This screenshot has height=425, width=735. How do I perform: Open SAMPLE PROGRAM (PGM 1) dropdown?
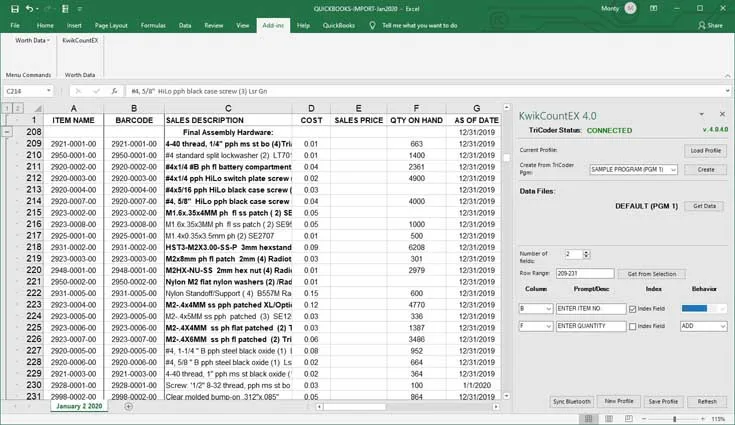point(633,169)
